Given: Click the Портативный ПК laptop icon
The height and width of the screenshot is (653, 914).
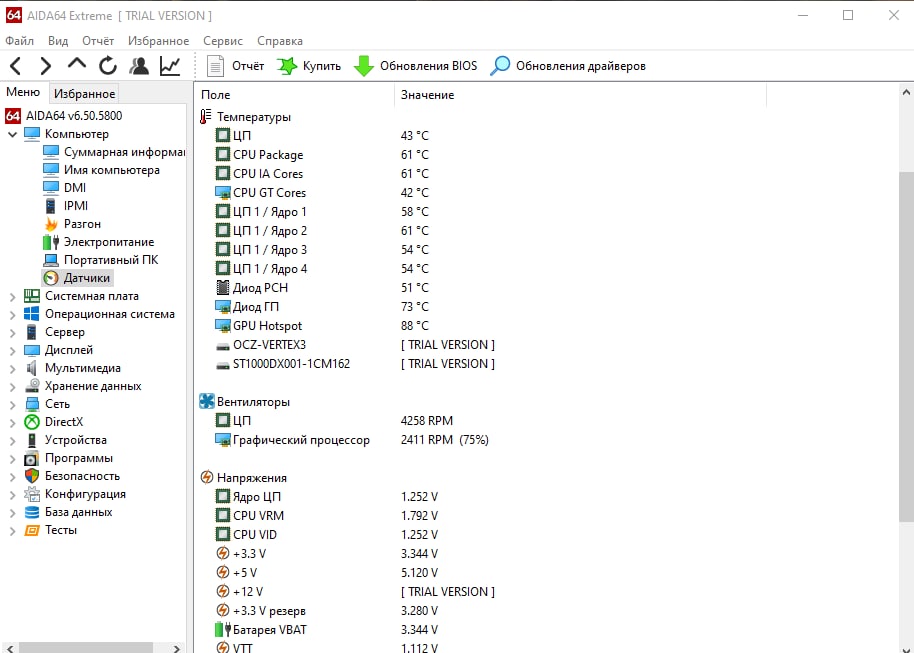Looking at the screenshot, I should click(51, 260).
